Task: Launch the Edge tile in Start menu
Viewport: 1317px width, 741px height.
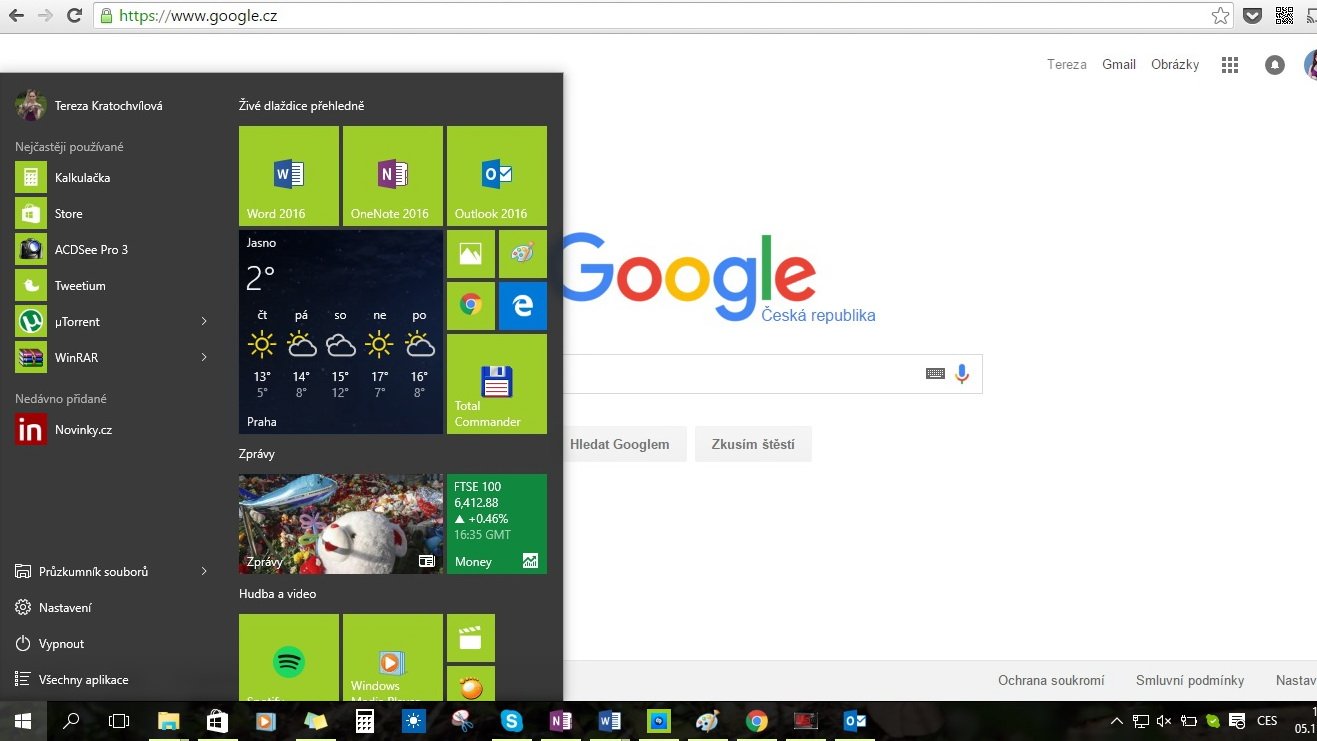Action: coord(523,306)
